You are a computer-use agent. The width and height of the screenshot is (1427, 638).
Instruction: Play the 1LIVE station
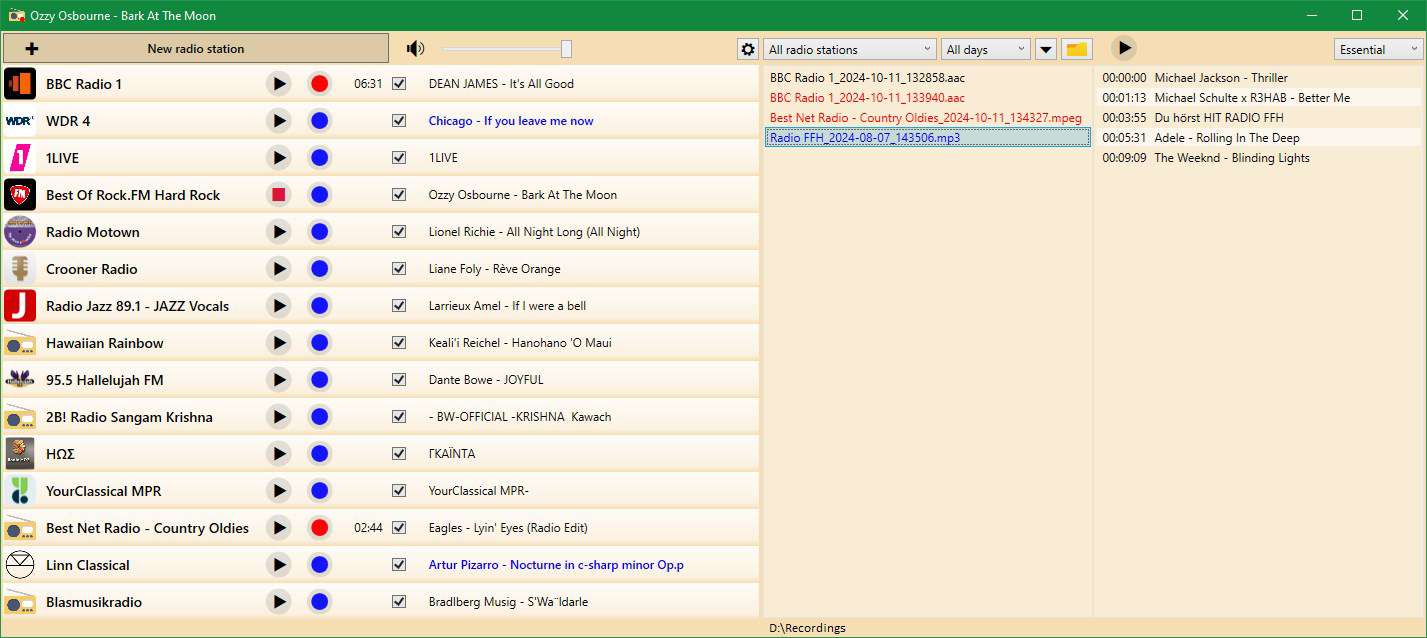coord(279,158)
